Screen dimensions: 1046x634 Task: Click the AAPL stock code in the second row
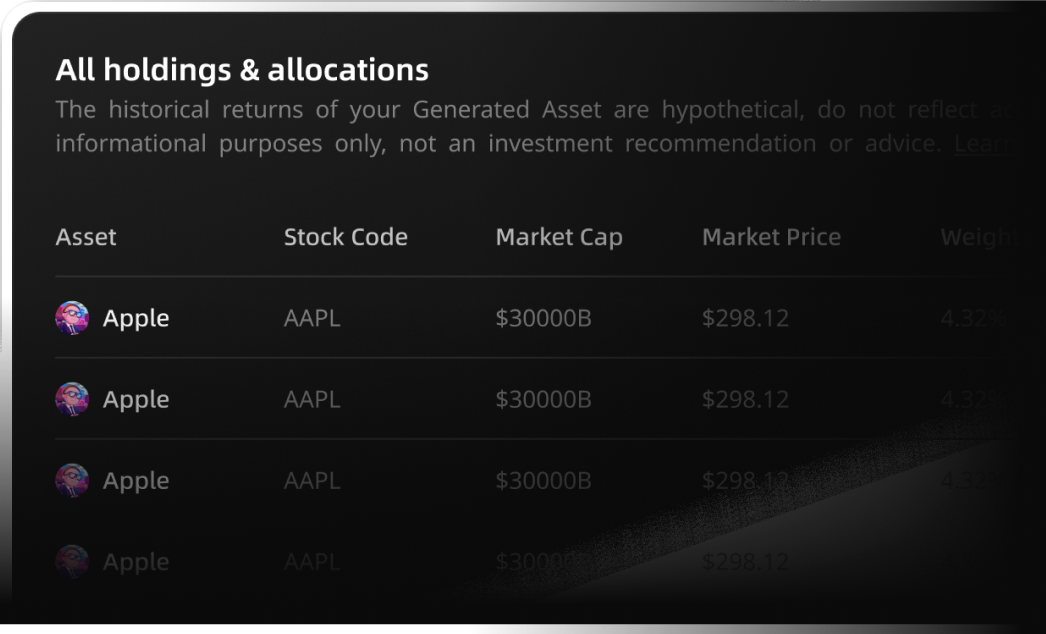pyautogui.click(x=312, y=399)
